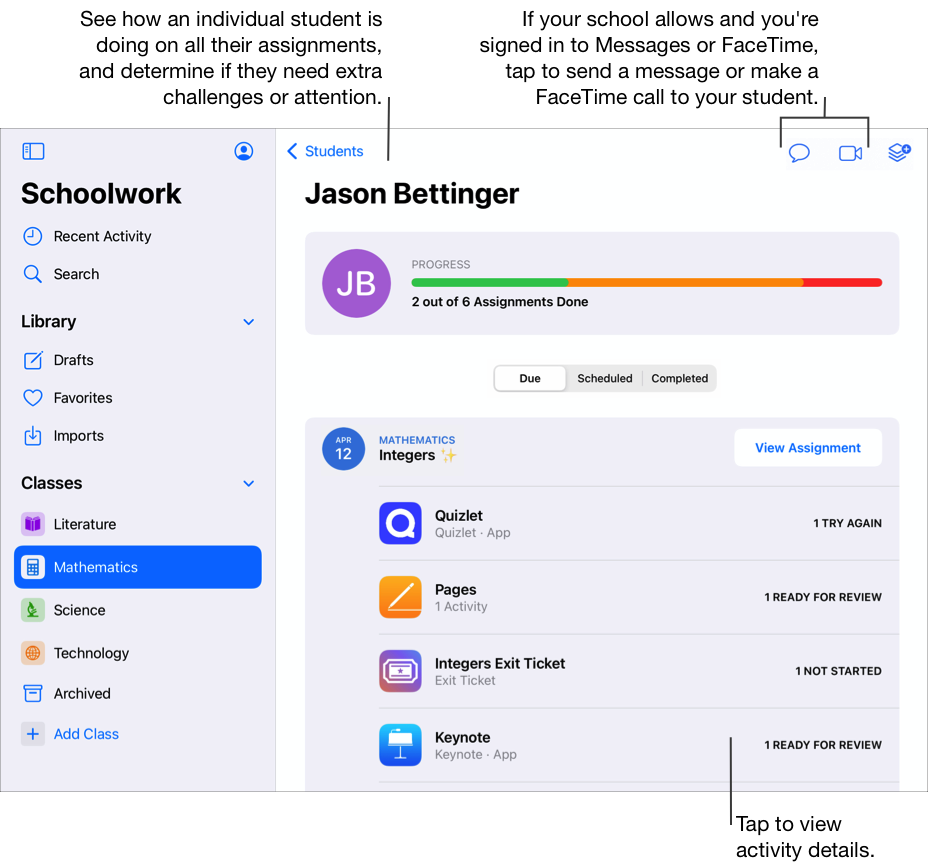Collapse the Library section chevron

pos(248,322)
